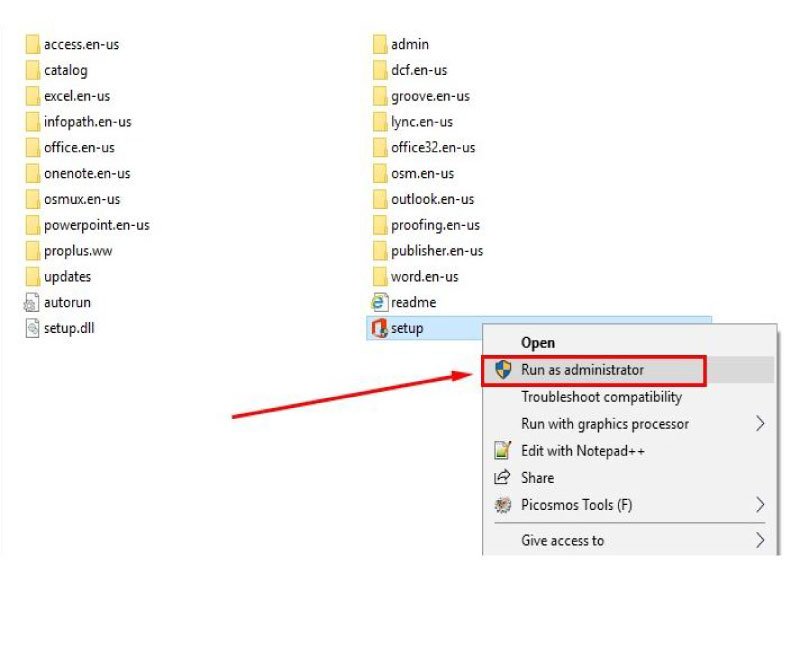Run setup by clicking its Office icon
Screen dimensions: 800x650
point(379,328)
